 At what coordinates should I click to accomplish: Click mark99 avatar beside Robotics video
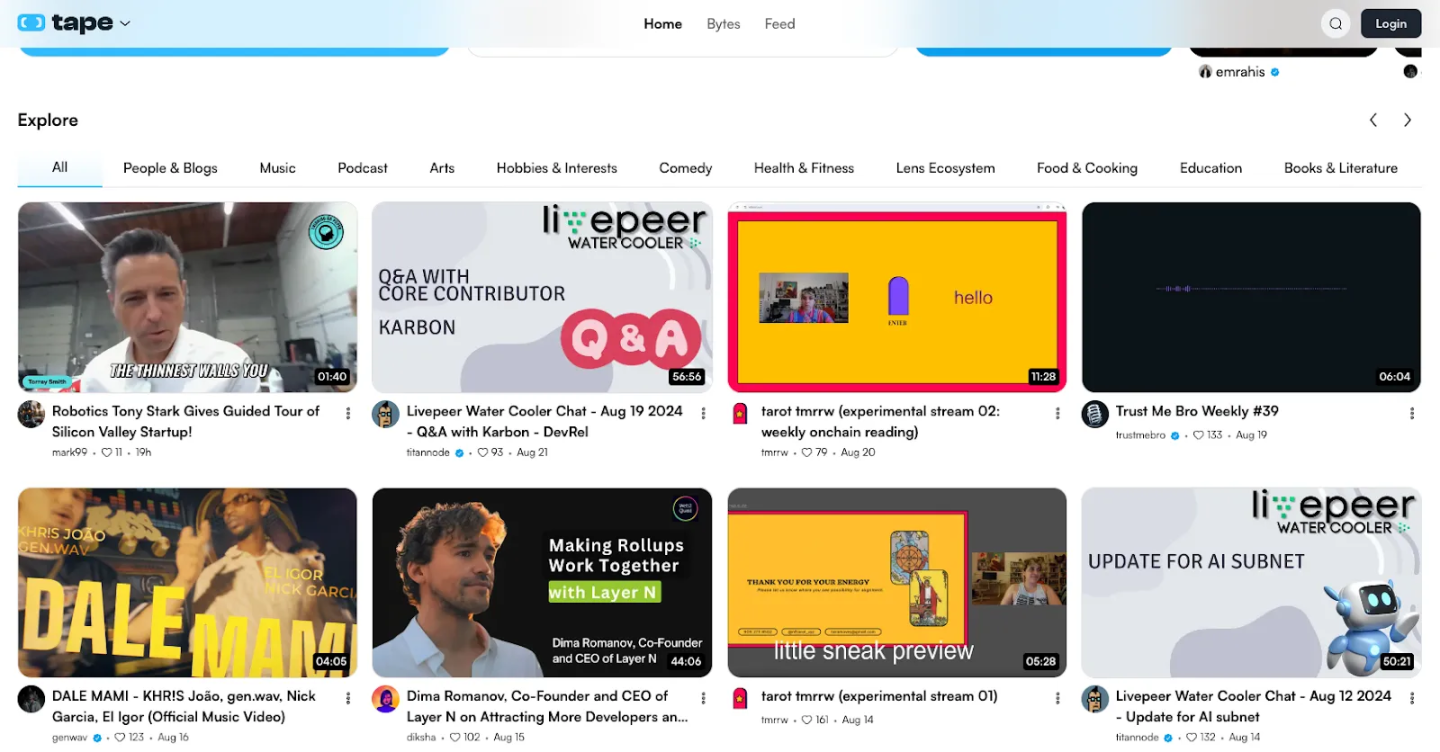(x=31, y=414)
